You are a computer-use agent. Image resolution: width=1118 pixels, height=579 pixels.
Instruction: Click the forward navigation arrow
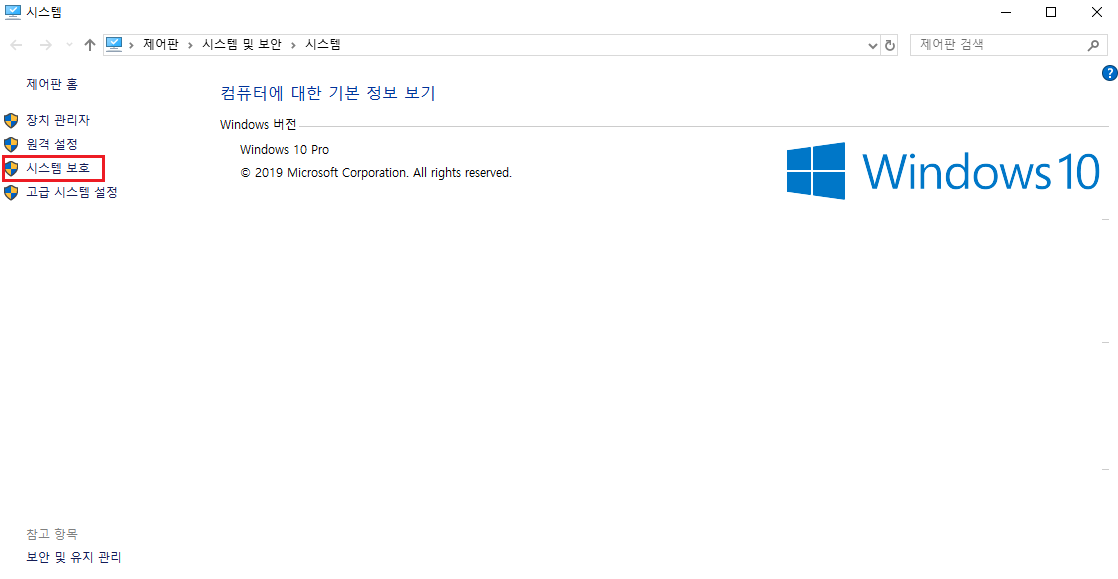coord(45,45)
